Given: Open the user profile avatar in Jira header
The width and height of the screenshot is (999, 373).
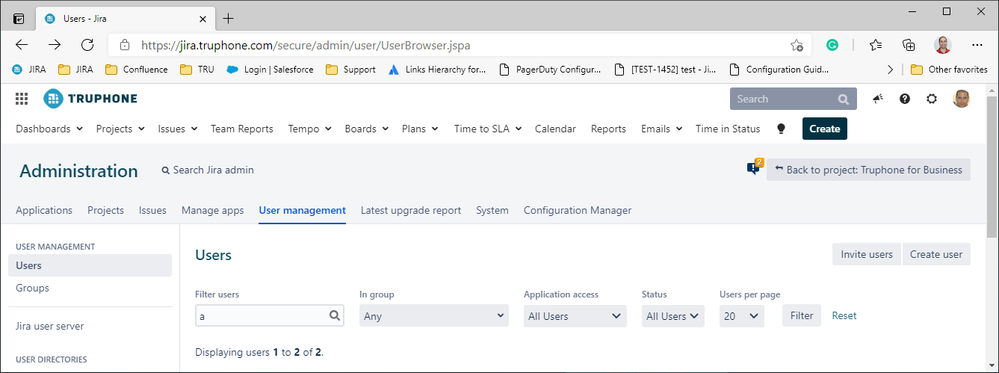Looking at the screenshot, I should (961, 99).
